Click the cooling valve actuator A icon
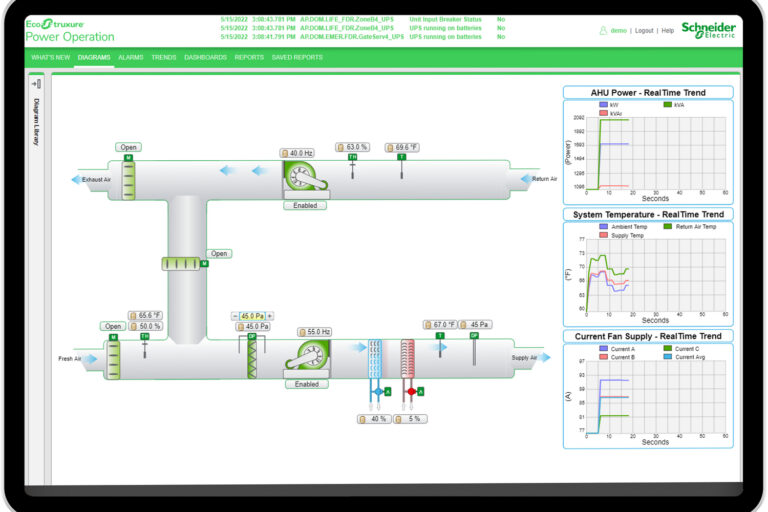The width and height of the screenshot is (768, 512). (388, 391)
